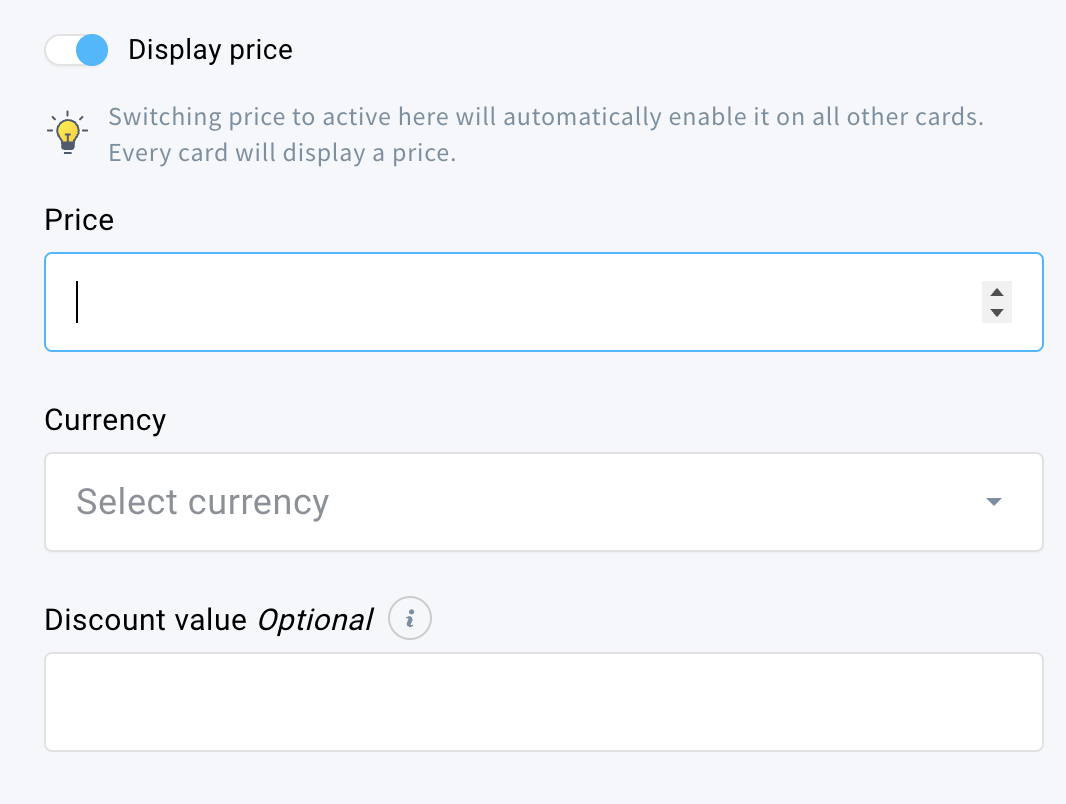Viewport: 1066px width, 804px height.
Task: Increase price with the up arrow
Action: (x=996, y=292)
